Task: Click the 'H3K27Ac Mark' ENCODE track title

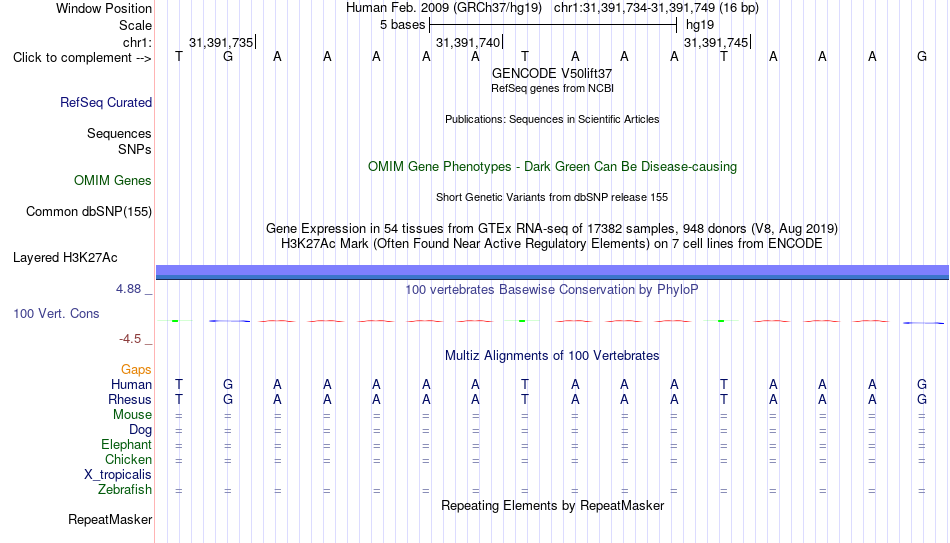Action: (x=552, y=244)
